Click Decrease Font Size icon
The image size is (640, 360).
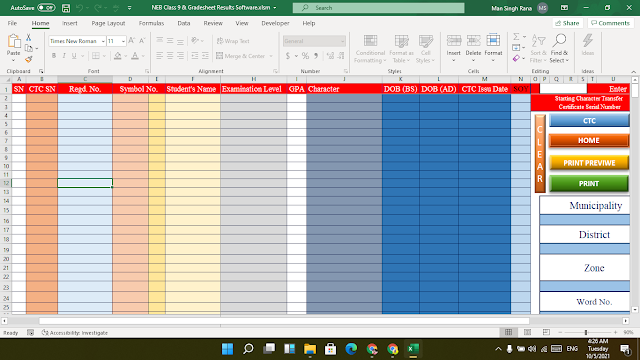[142, 41]
